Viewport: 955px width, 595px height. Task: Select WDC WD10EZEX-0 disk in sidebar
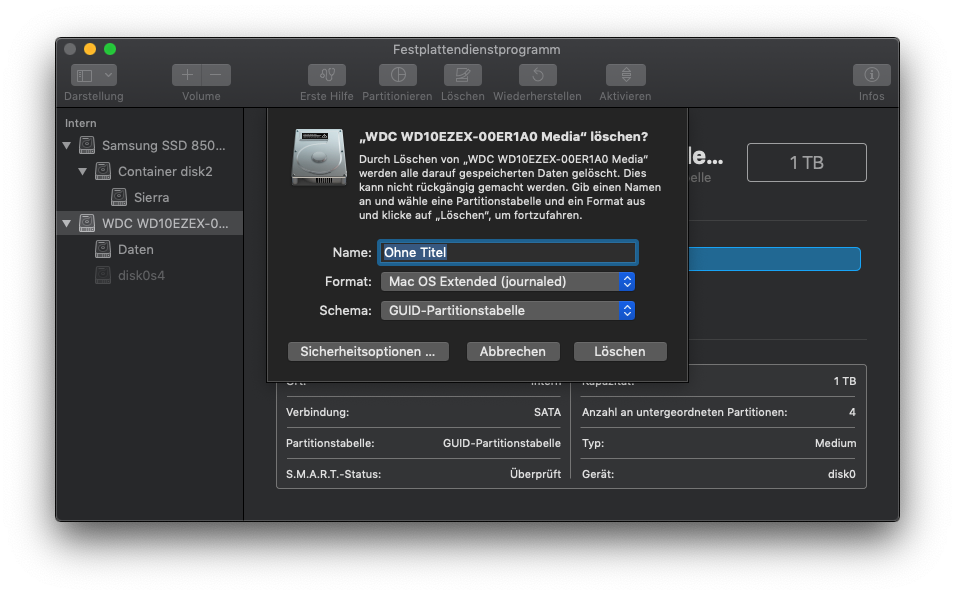[149, 224]
